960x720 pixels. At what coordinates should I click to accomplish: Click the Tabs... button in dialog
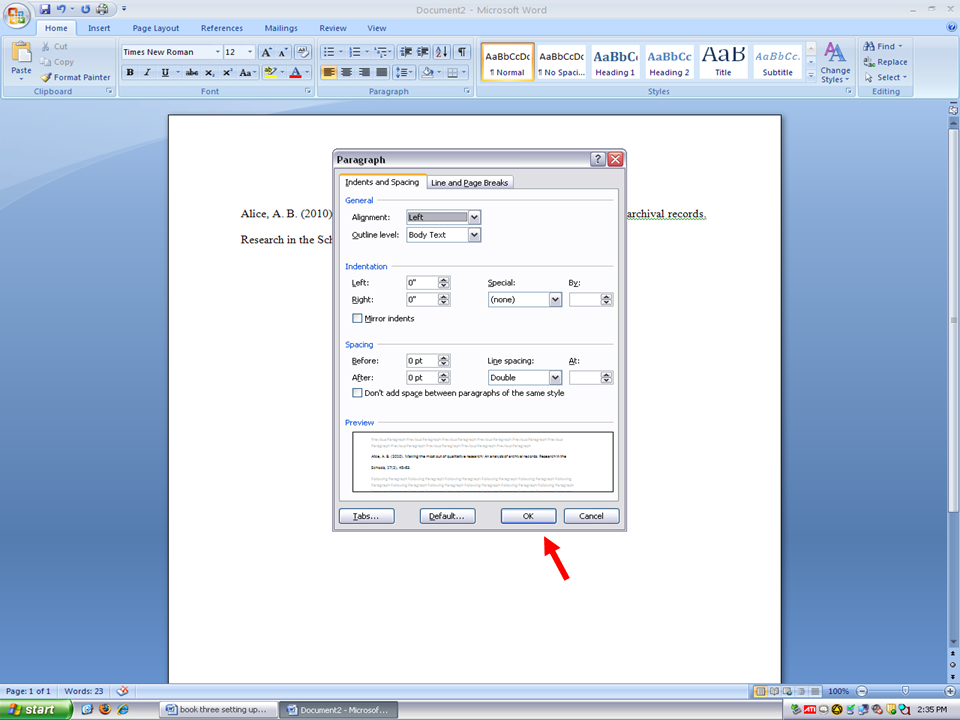[366, 516]
